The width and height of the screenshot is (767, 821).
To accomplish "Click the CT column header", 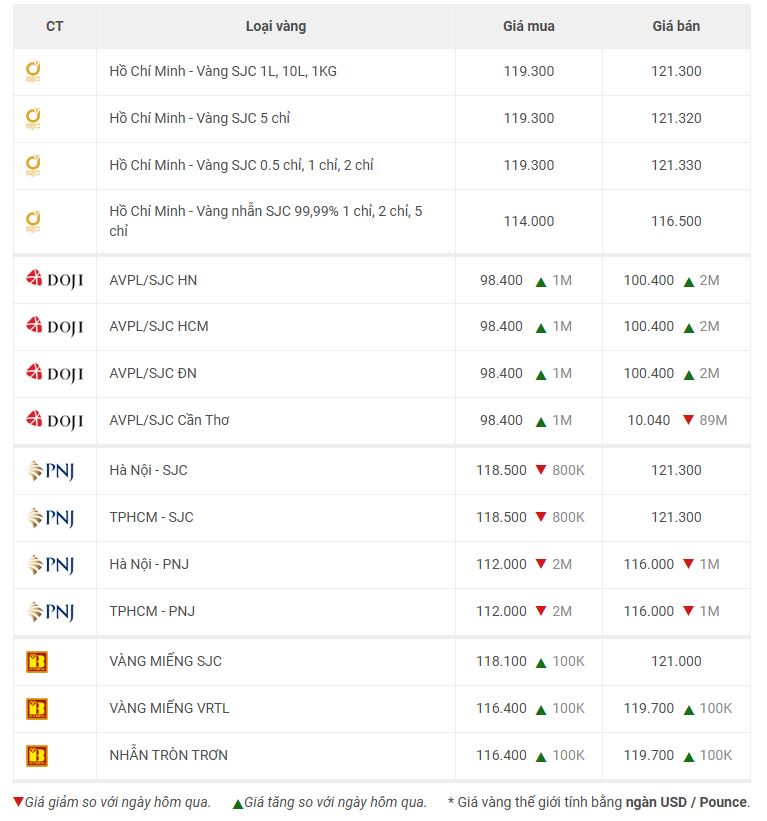I will (54, 26).
